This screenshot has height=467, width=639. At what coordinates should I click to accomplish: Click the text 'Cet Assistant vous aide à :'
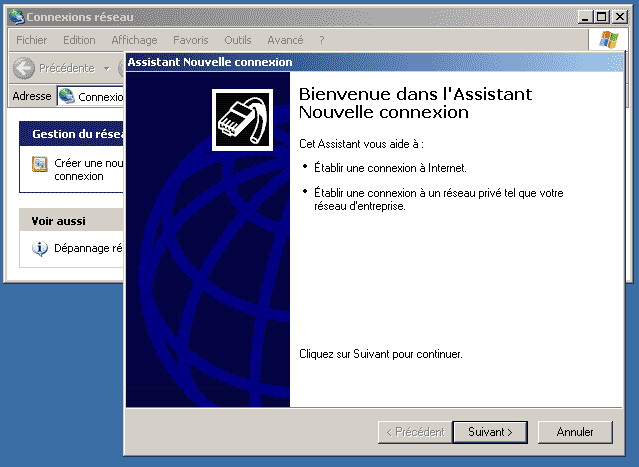tap(361, 144)
